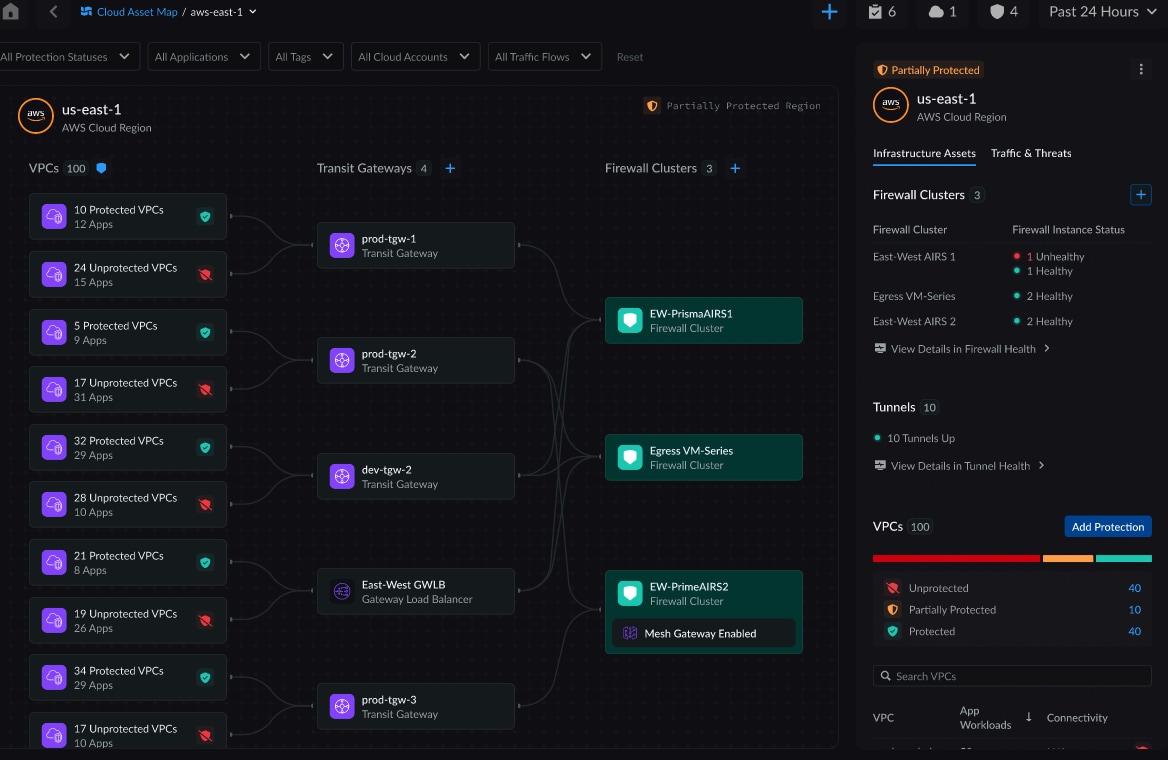Click the blue plus icon in top bar
The width and height of the screenshot is (1168, 760).
829,12
